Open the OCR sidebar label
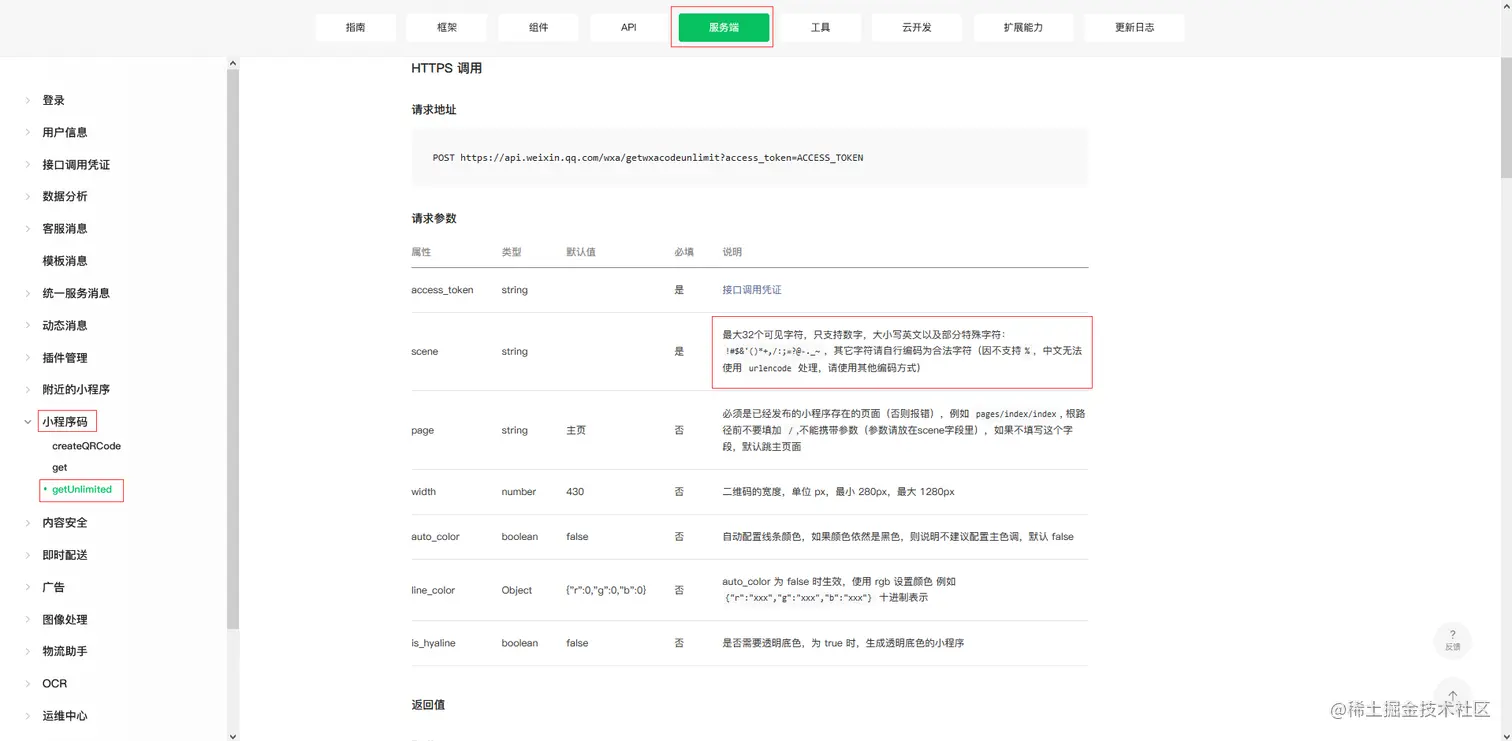The image size is (1512, 741). pos(55,684)
